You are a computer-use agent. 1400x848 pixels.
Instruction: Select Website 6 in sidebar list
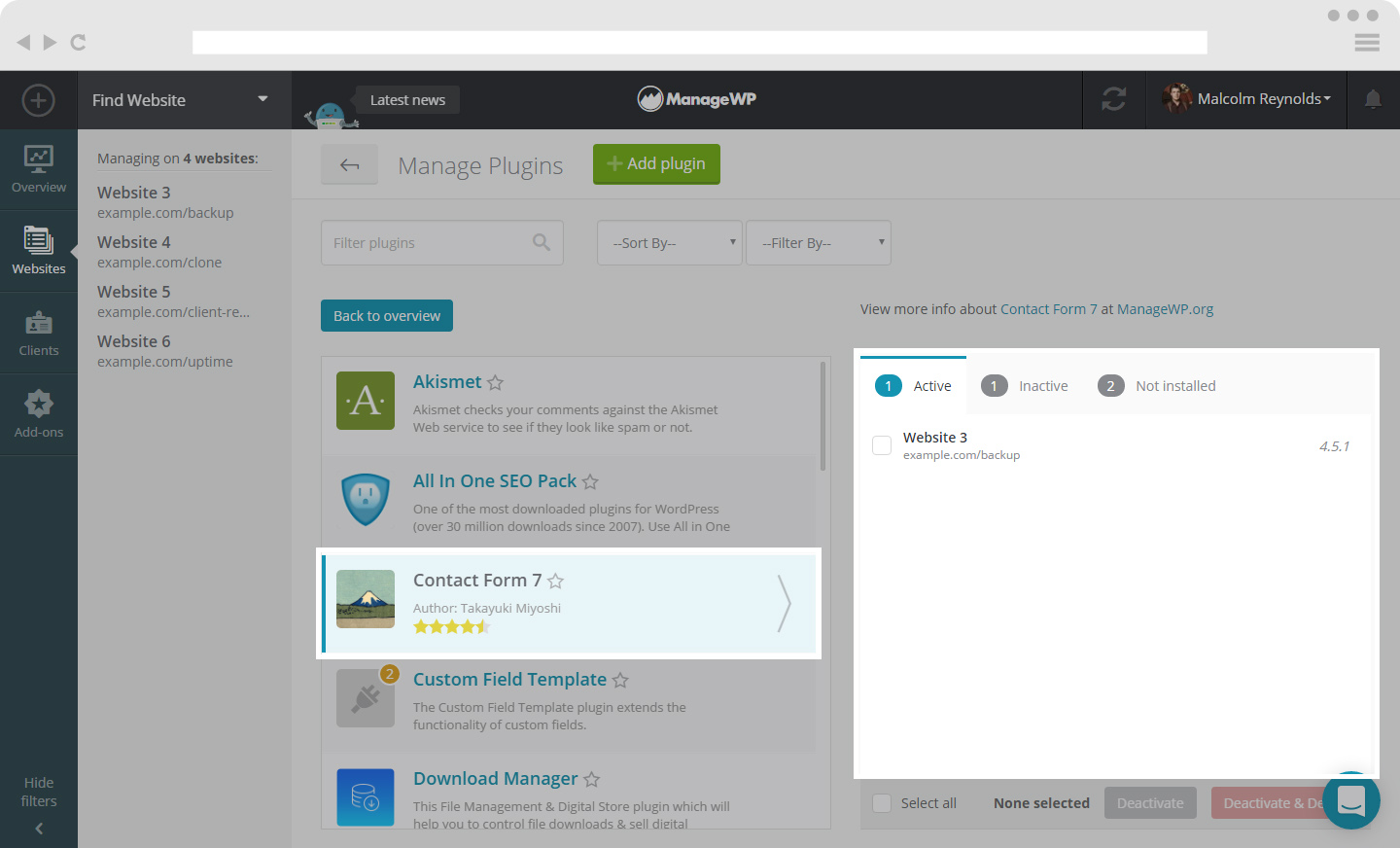coord(165,351)
